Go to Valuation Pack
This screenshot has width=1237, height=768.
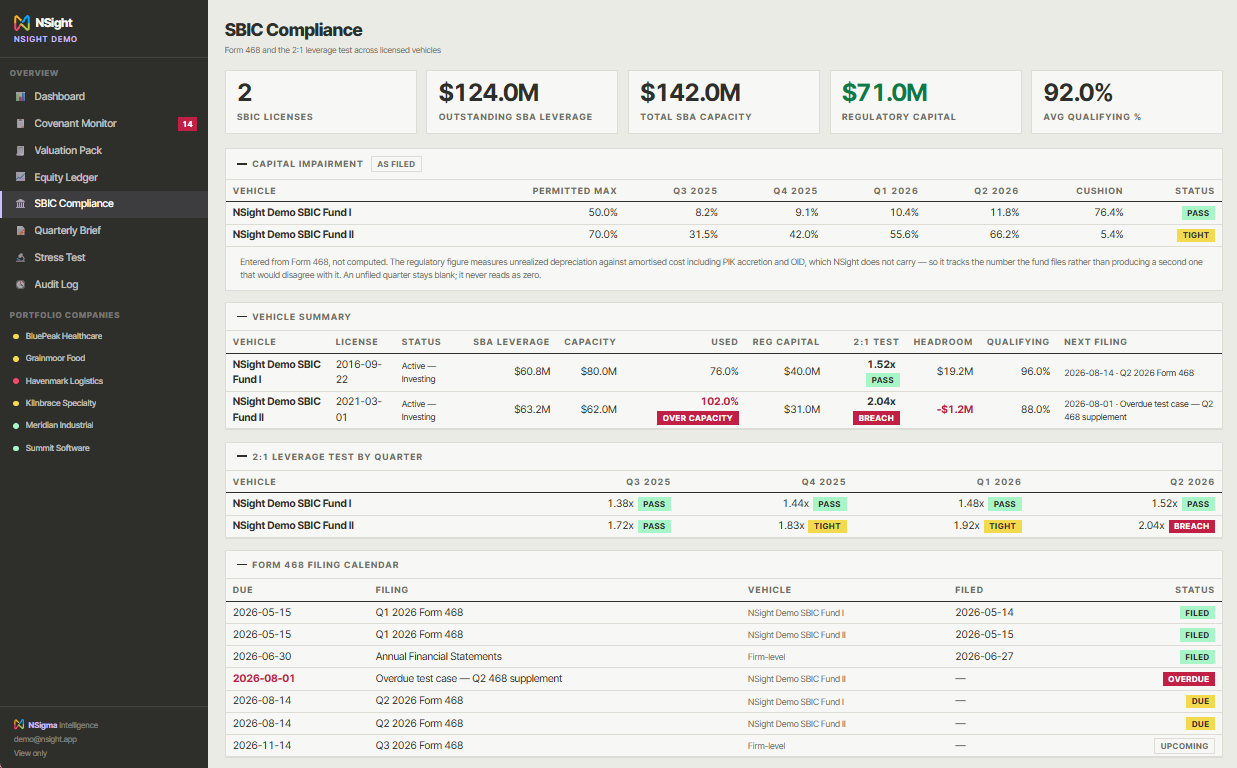pyautogui.click(x=104, y=151)
